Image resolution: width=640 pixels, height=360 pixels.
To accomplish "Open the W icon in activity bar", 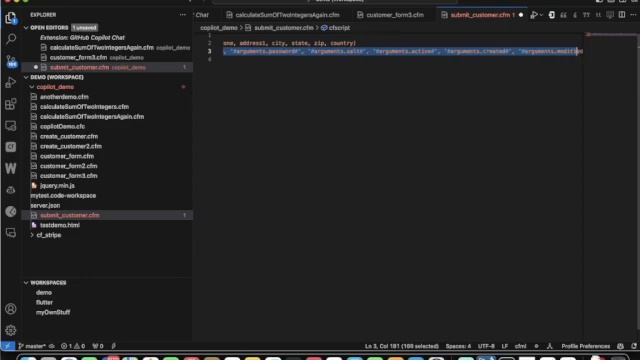I will tap(11, 168).
